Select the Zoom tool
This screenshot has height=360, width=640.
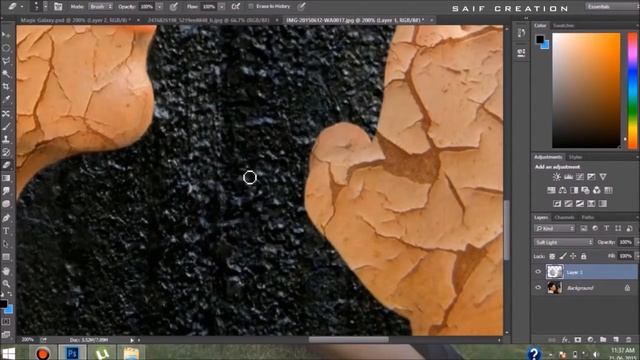[x=6, y=283]
